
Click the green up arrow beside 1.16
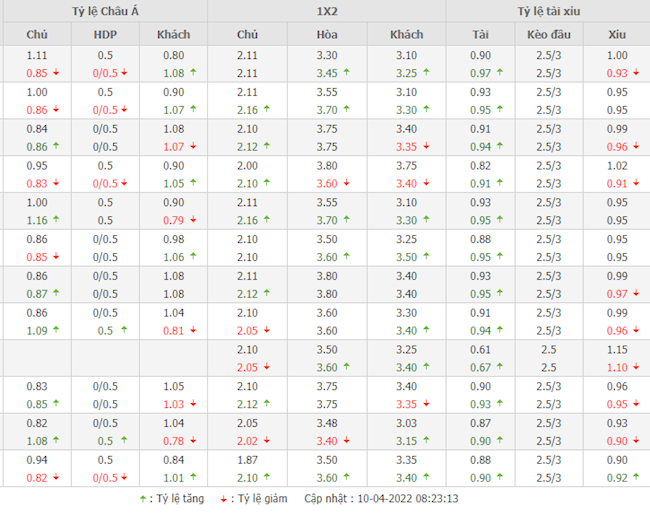pos(56,219)
